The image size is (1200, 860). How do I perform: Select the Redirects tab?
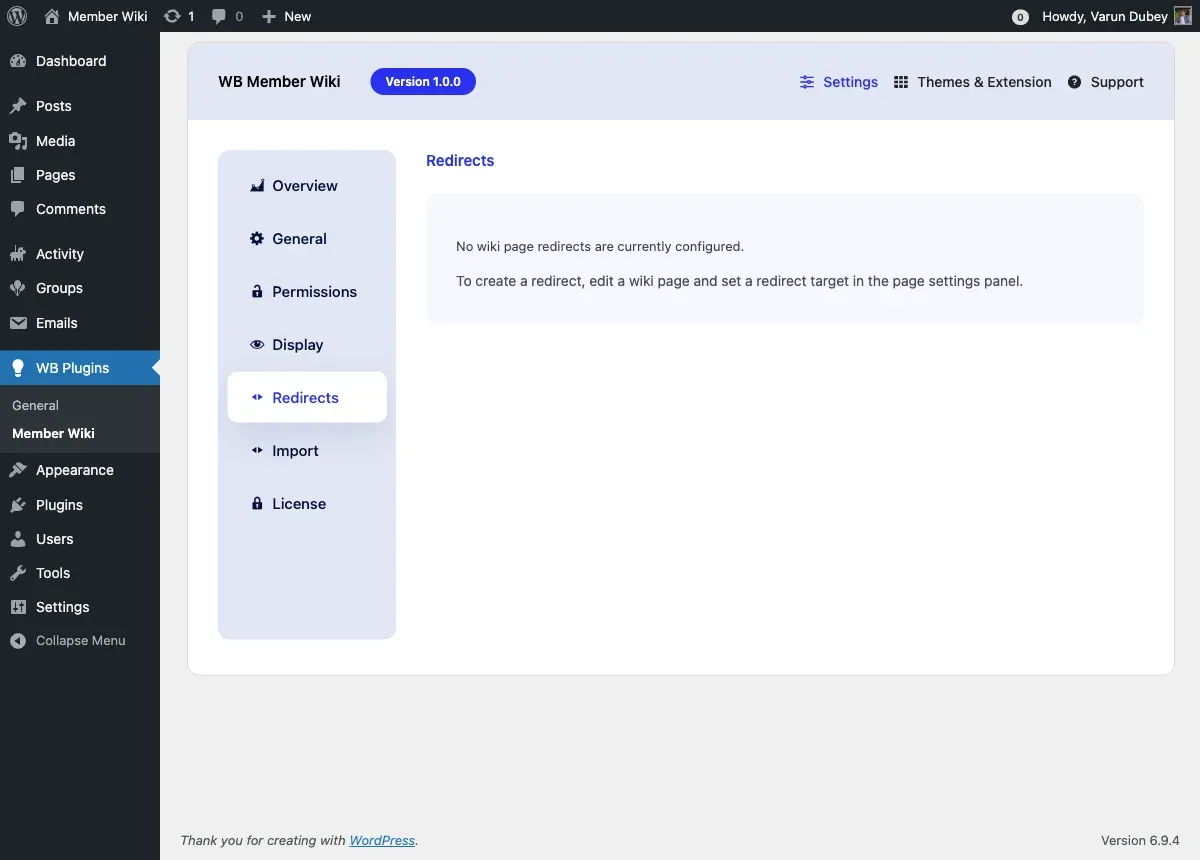[307, 397]
